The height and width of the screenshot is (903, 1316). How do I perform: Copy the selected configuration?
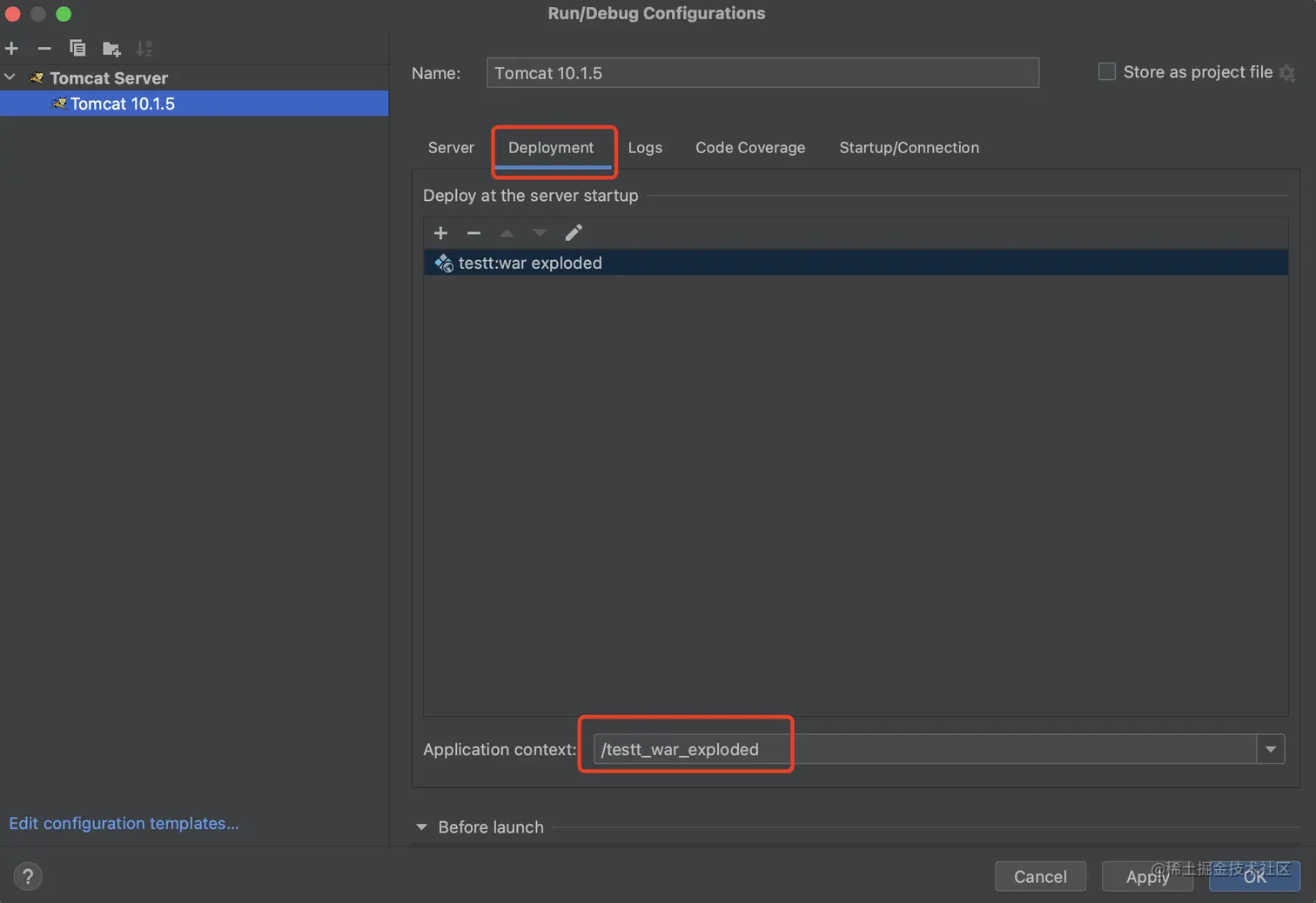point(77,48)
